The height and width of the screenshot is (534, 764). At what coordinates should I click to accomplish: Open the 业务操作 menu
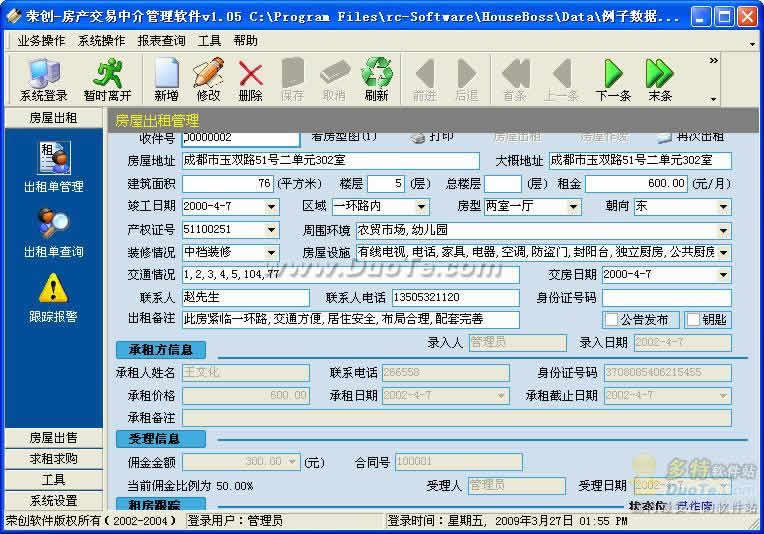coord(41,41)
